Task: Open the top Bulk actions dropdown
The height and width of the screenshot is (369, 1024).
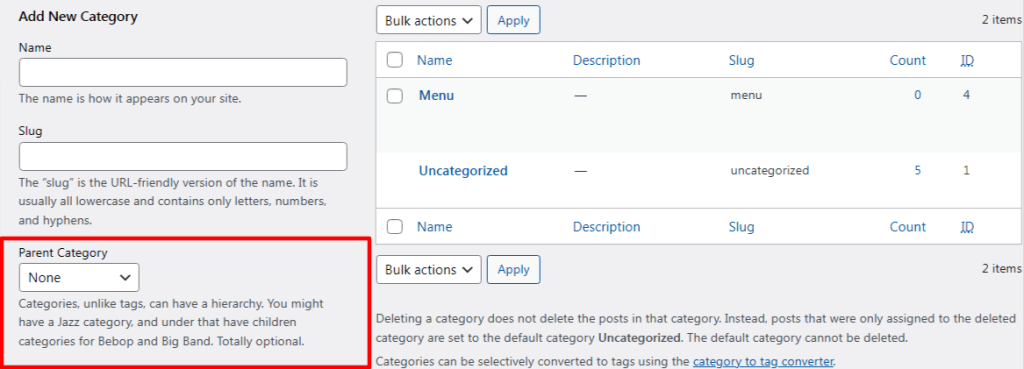Action: pos(428,20)
